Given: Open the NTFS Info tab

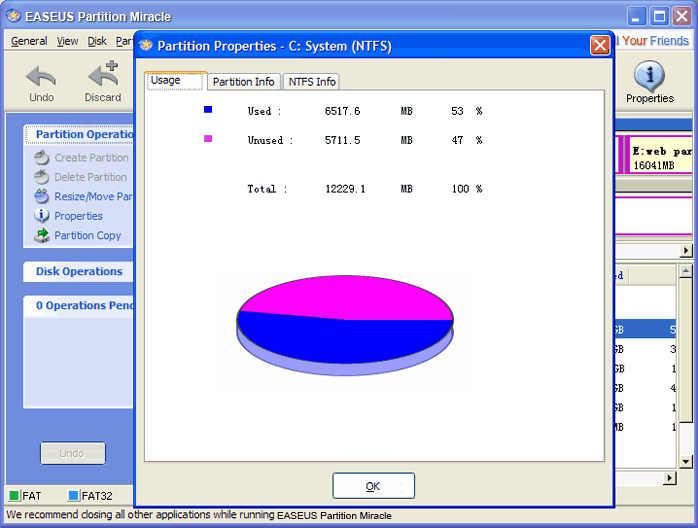Looking at the screenshot, I should 312,82.
